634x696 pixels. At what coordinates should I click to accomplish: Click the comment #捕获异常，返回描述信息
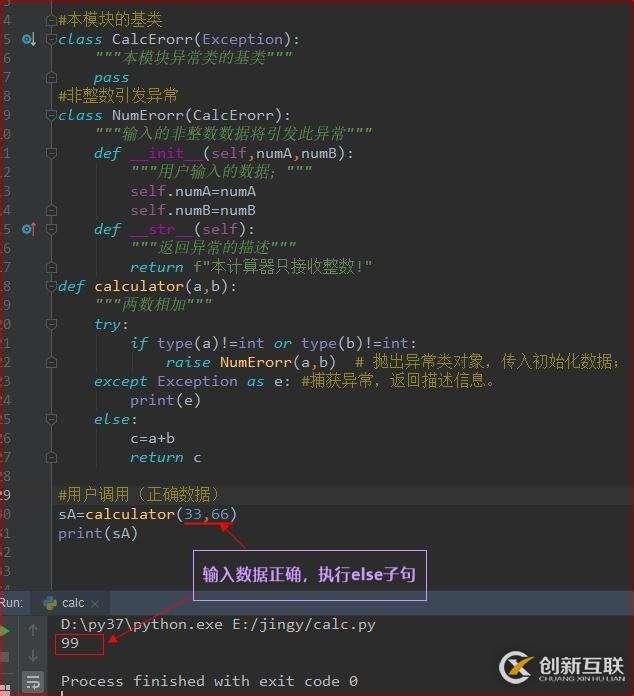click(x=397, y=381)
